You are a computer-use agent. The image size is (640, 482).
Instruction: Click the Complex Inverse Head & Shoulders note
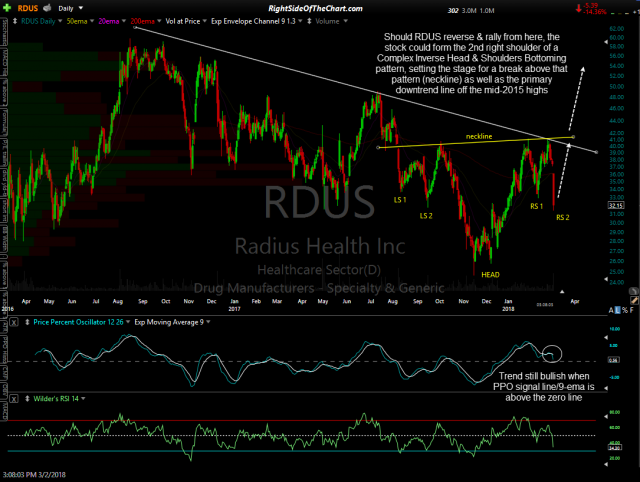471,63
